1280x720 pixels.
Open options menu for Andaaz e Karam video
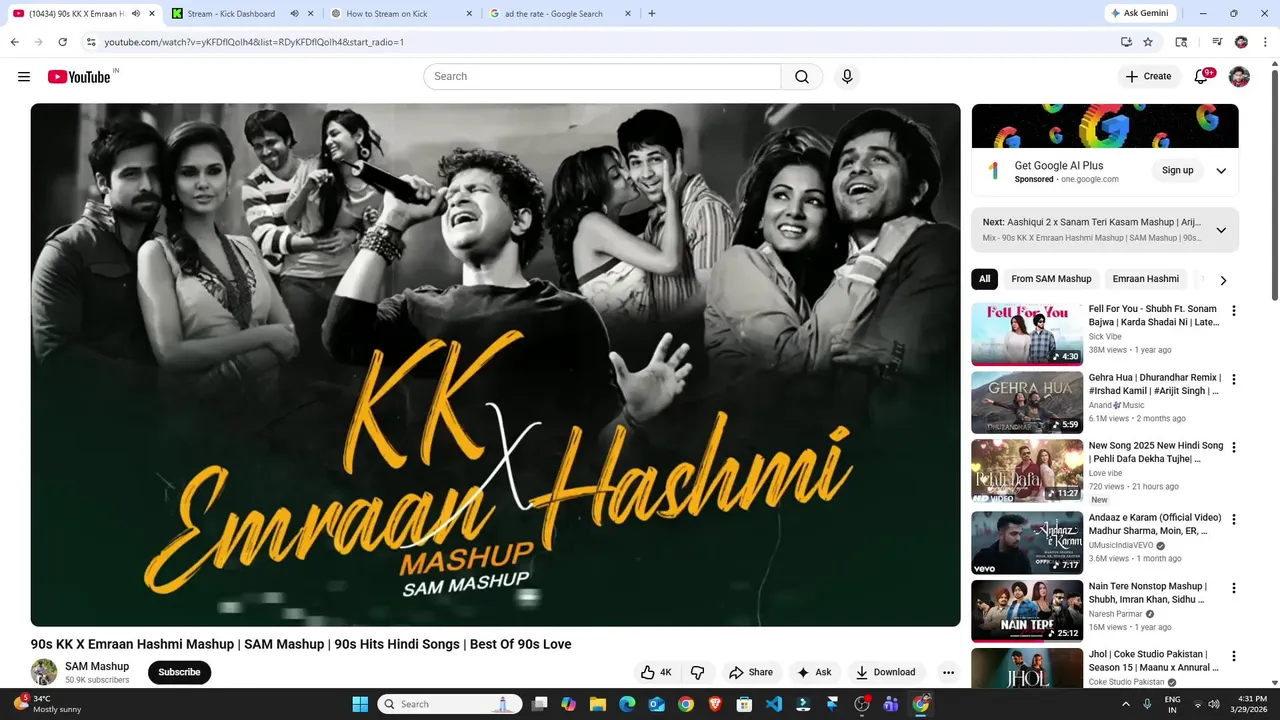(1233, 519)
